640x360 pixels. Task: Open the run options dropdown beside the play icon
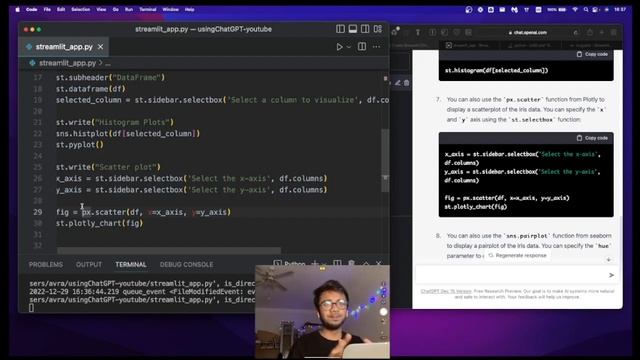(349, 47)
